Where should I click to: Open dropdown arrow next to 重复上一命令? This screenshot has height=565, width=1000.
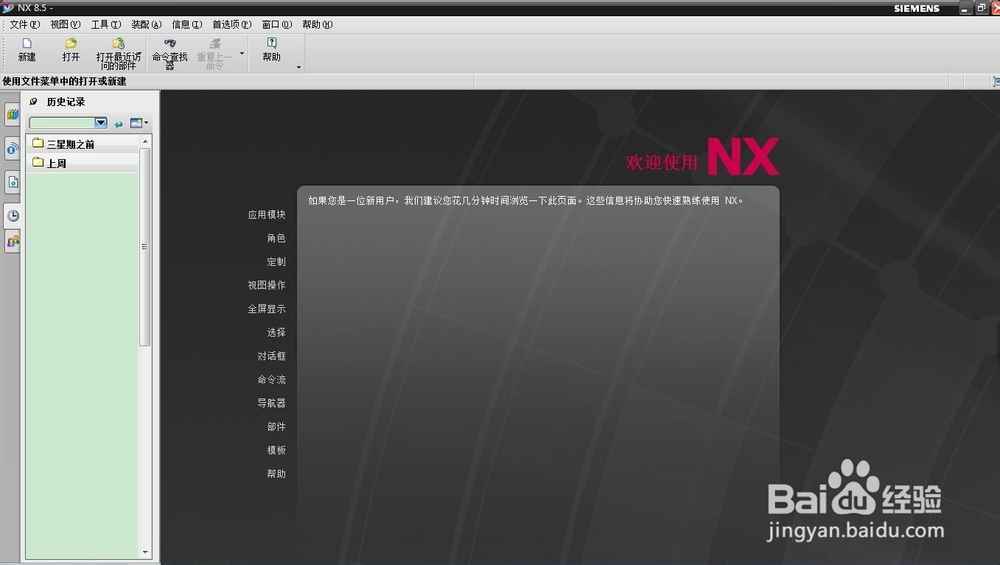pyautogui.click(x=242, y=53)
